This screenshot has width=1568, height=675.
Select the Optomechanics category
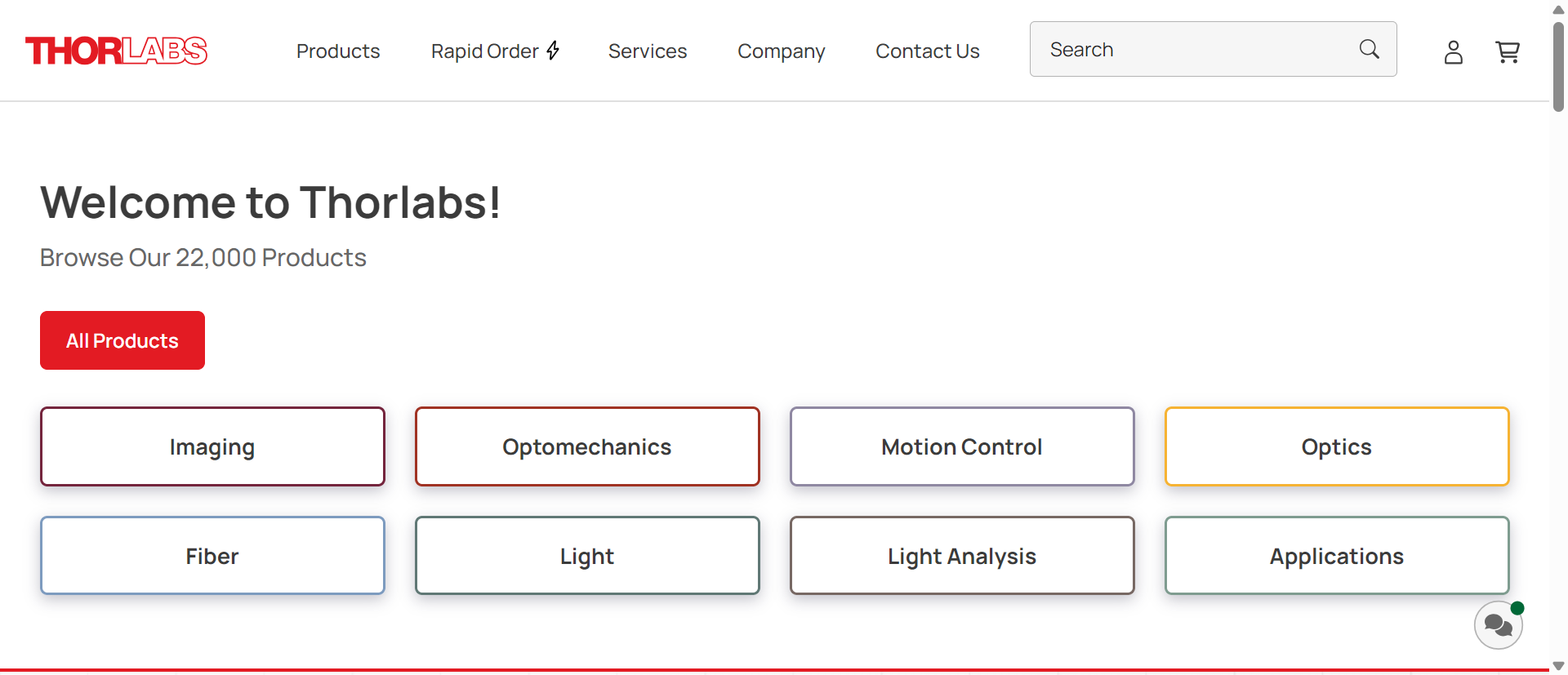pyautogui.click(x=587, y=446)
